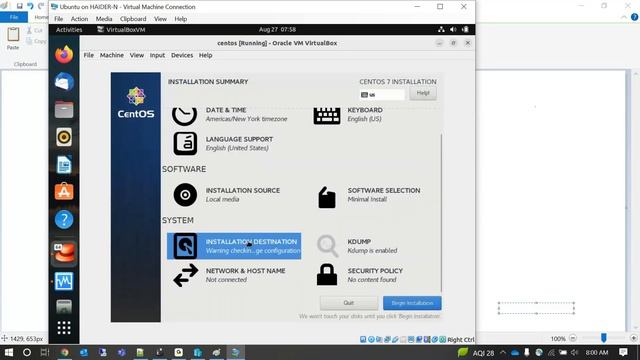This screenshot has height=360, width=640.
Task: Click the Save icon in background window
Action: 19,6
